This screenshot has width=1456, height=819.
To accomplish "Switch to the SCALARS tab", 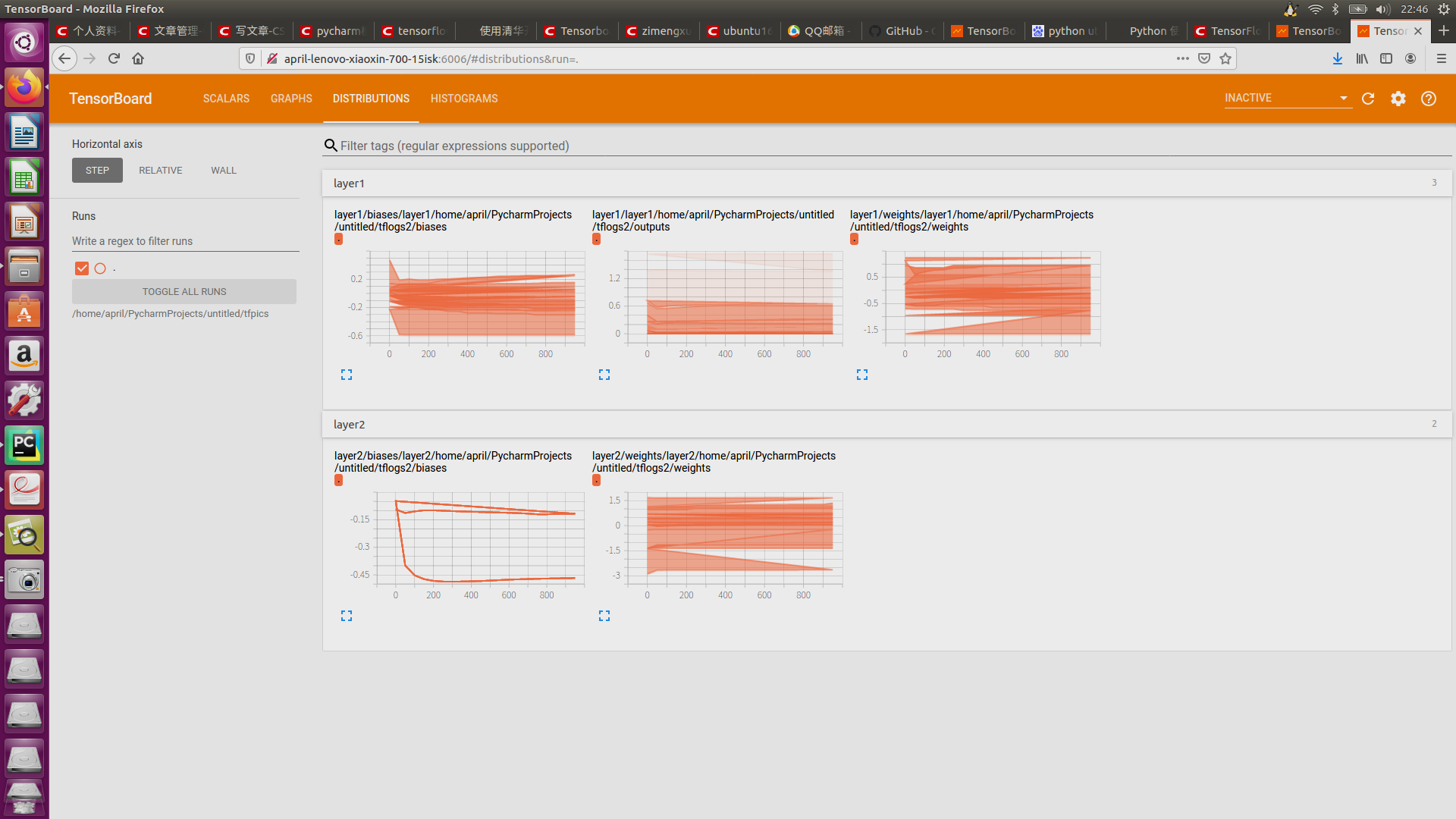I will tap(226, 99).
